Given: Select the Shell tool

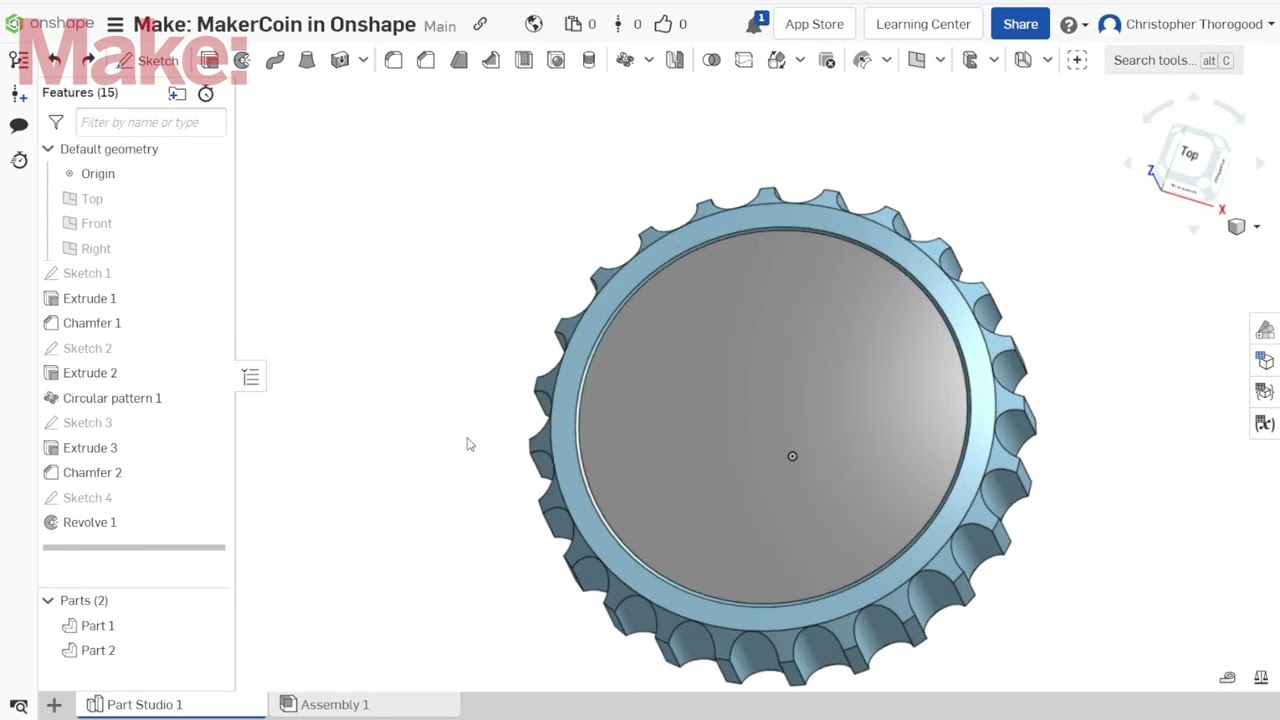Looking at the screenshot, I should (x=524, y=60).
